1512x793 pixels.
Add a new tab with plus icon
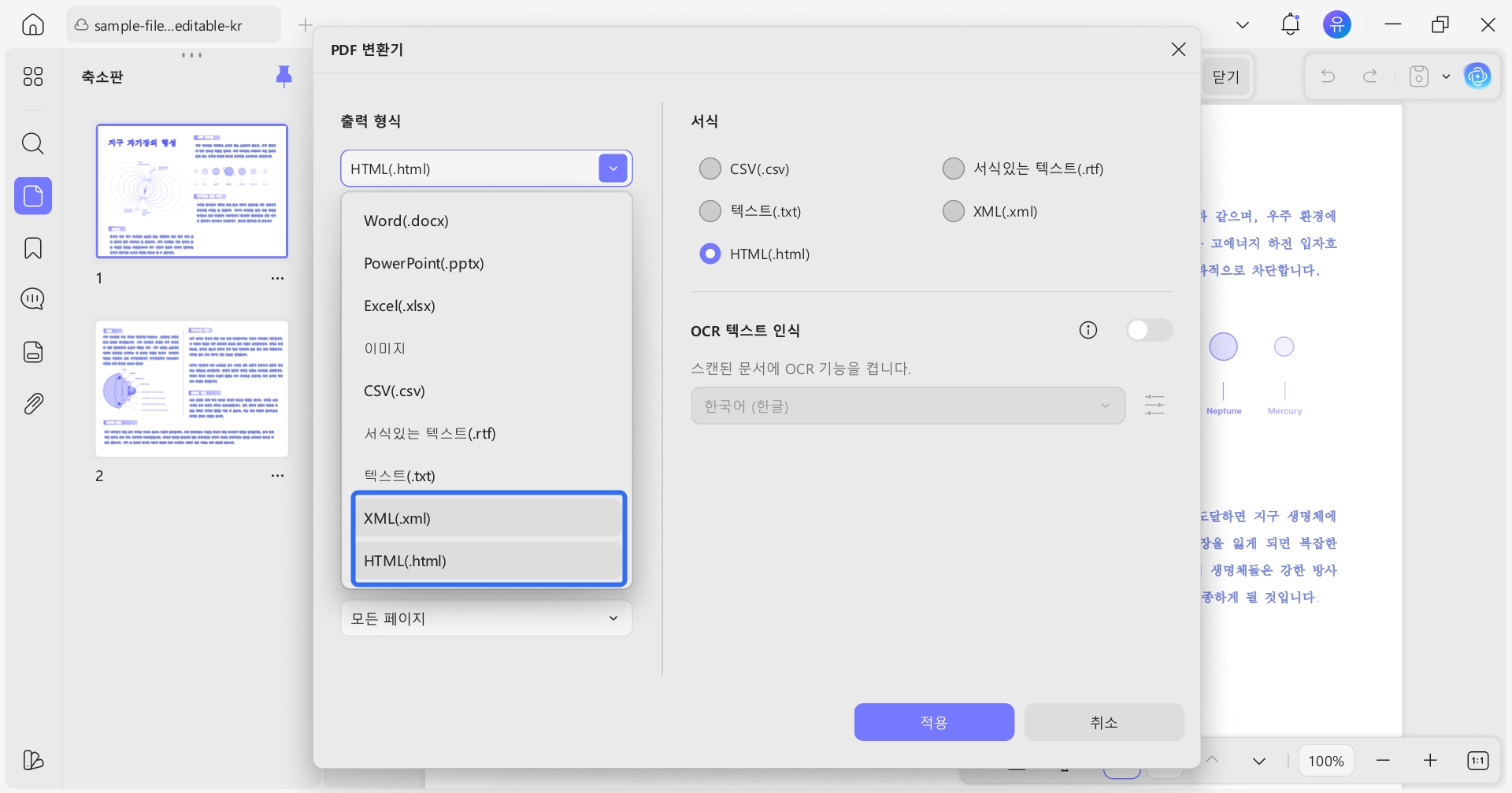click(x=306, y=25)
